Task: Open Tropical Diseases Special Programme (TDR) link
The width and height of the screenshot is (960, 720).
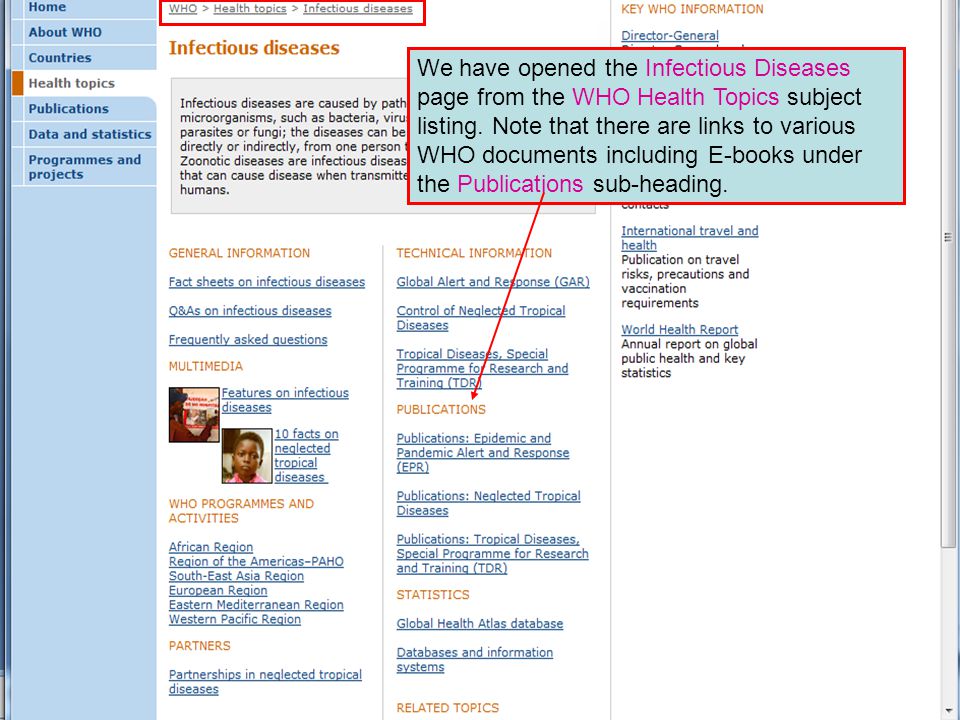Action: click(x=482, y=368)
